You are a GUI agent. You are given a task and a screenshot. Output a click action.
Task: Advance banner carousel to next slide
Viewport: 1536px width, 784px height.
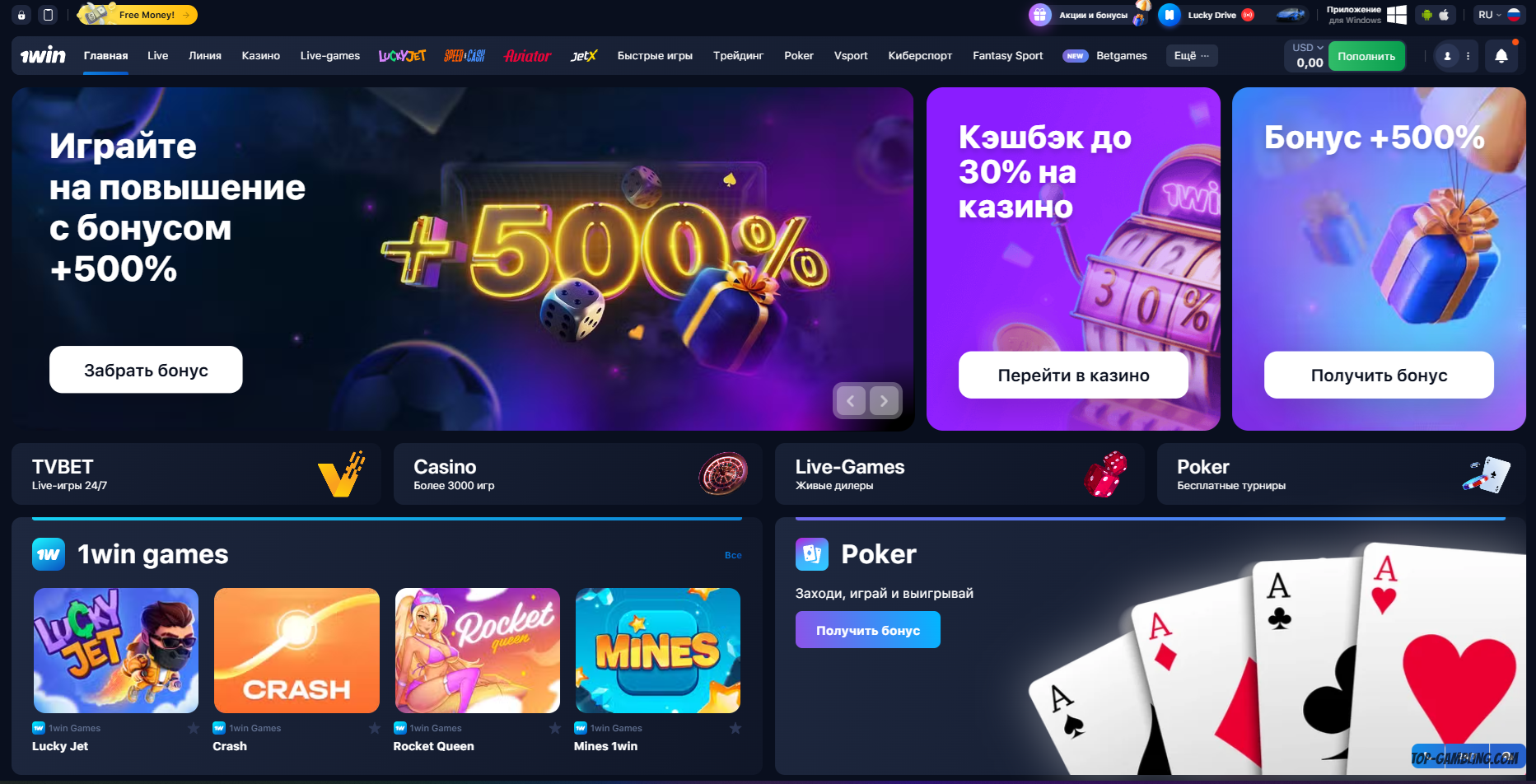click(884, 401)
